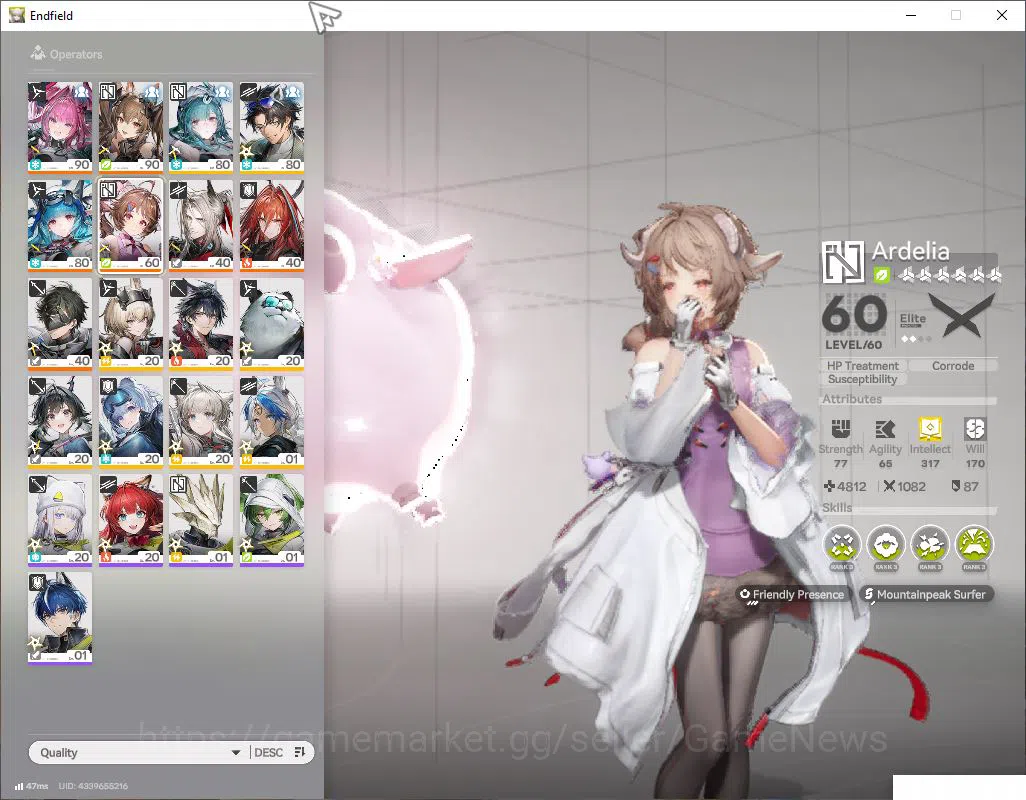This screenshot has width=1026, height=800.
Task: Open the green volcano eruption skill icon
Action: 974,545
